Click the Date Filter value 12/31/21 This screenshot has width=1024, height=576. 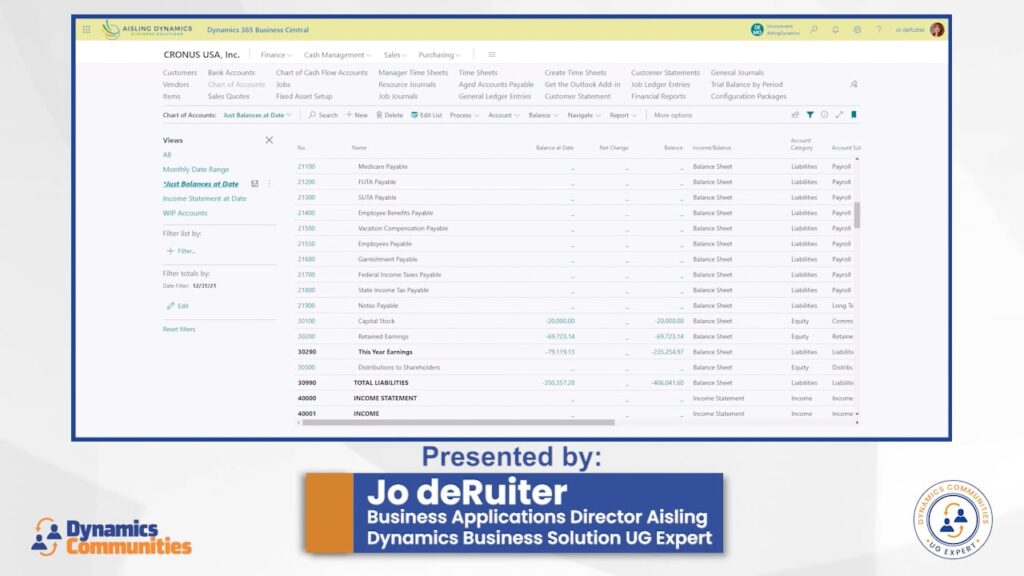204,286
